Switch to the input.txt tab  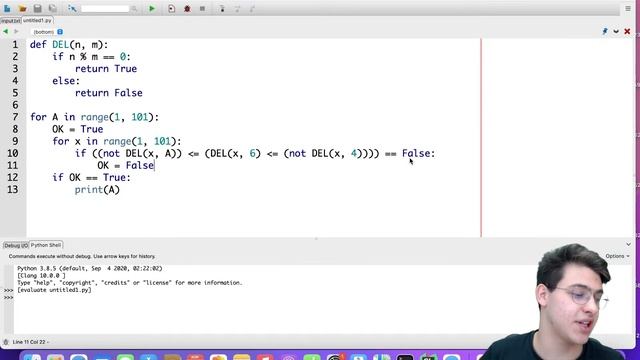(10, 20)
